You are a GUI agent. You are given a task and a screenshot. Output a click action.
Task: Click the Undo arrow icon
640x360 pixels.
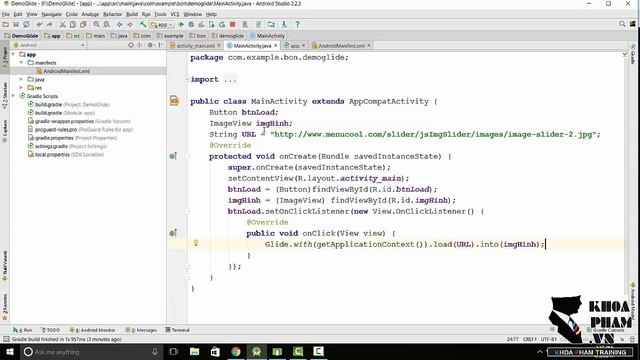(39, 25)
